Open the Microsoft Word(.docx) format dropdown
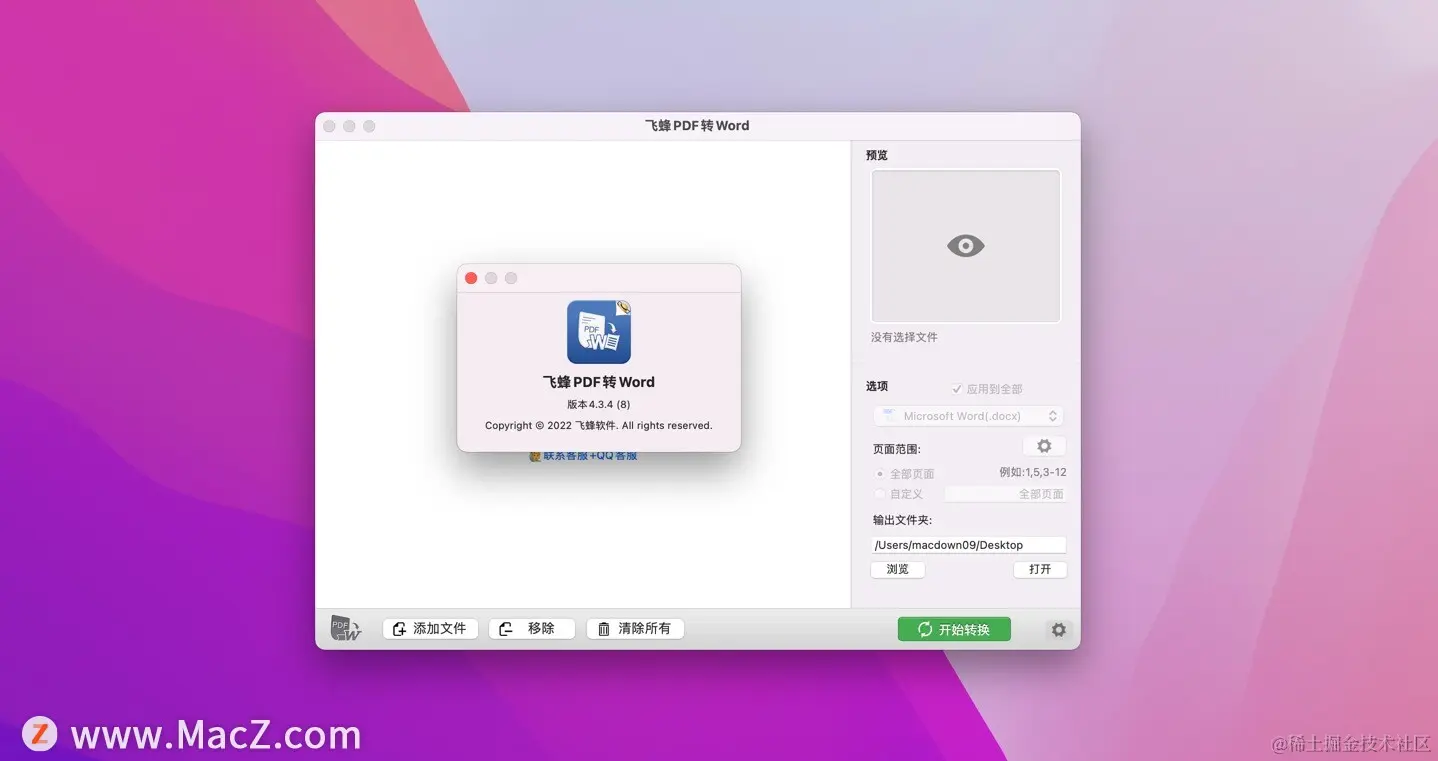 click(968, 416)
